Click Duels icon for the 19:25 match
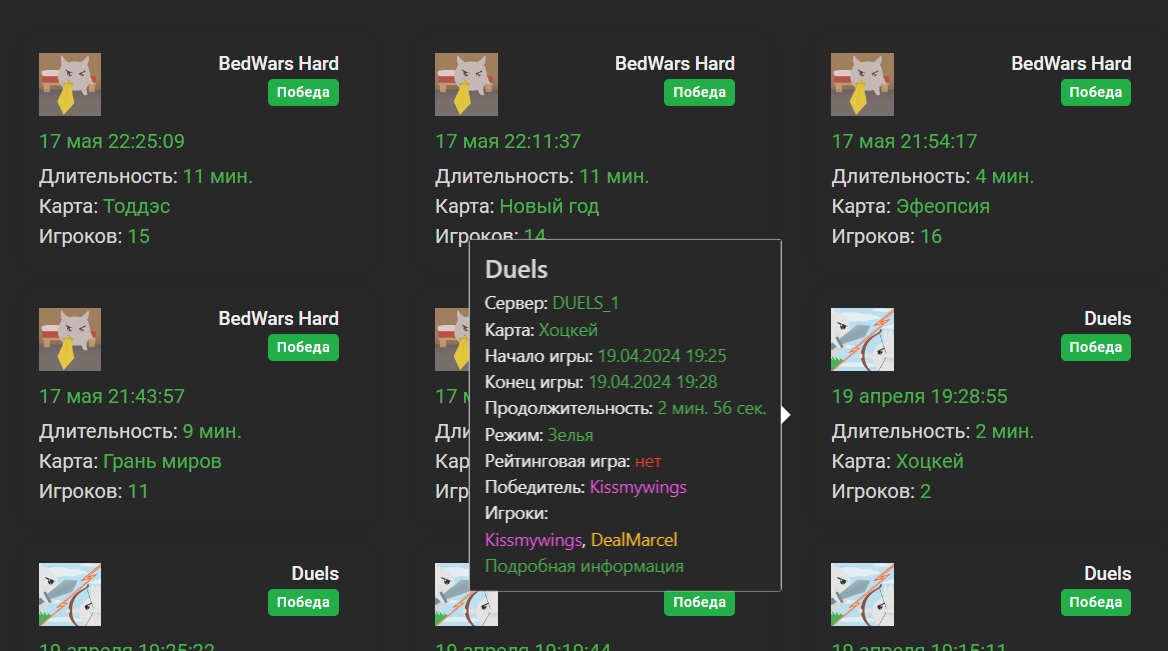 coord(70,595)
